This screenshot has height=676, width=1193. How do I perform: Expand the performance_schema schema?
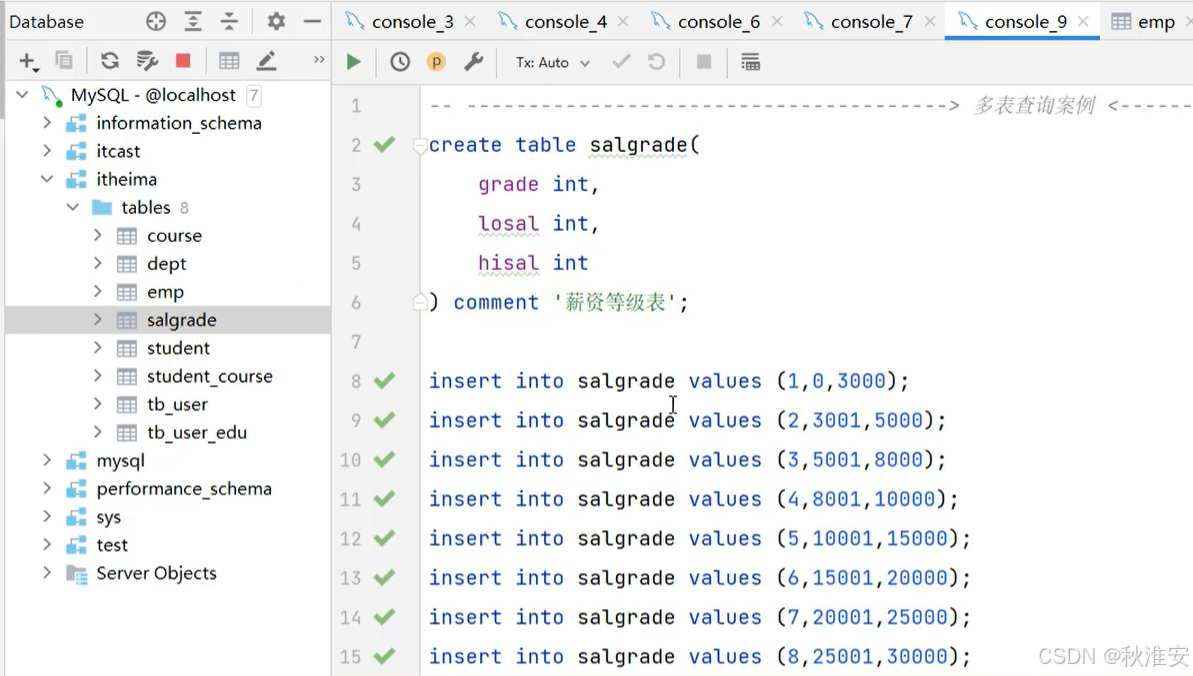click(47, 489)
